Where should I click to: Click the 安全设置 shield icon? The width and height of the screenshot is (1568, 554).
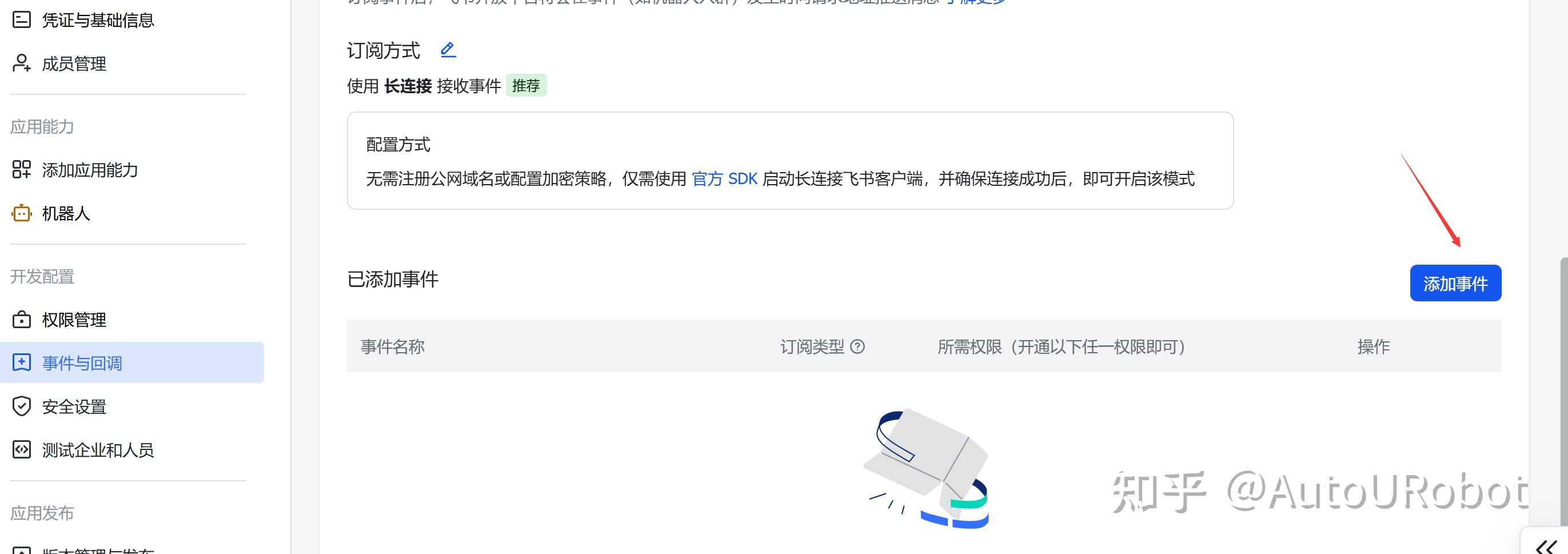click(21, 406)
